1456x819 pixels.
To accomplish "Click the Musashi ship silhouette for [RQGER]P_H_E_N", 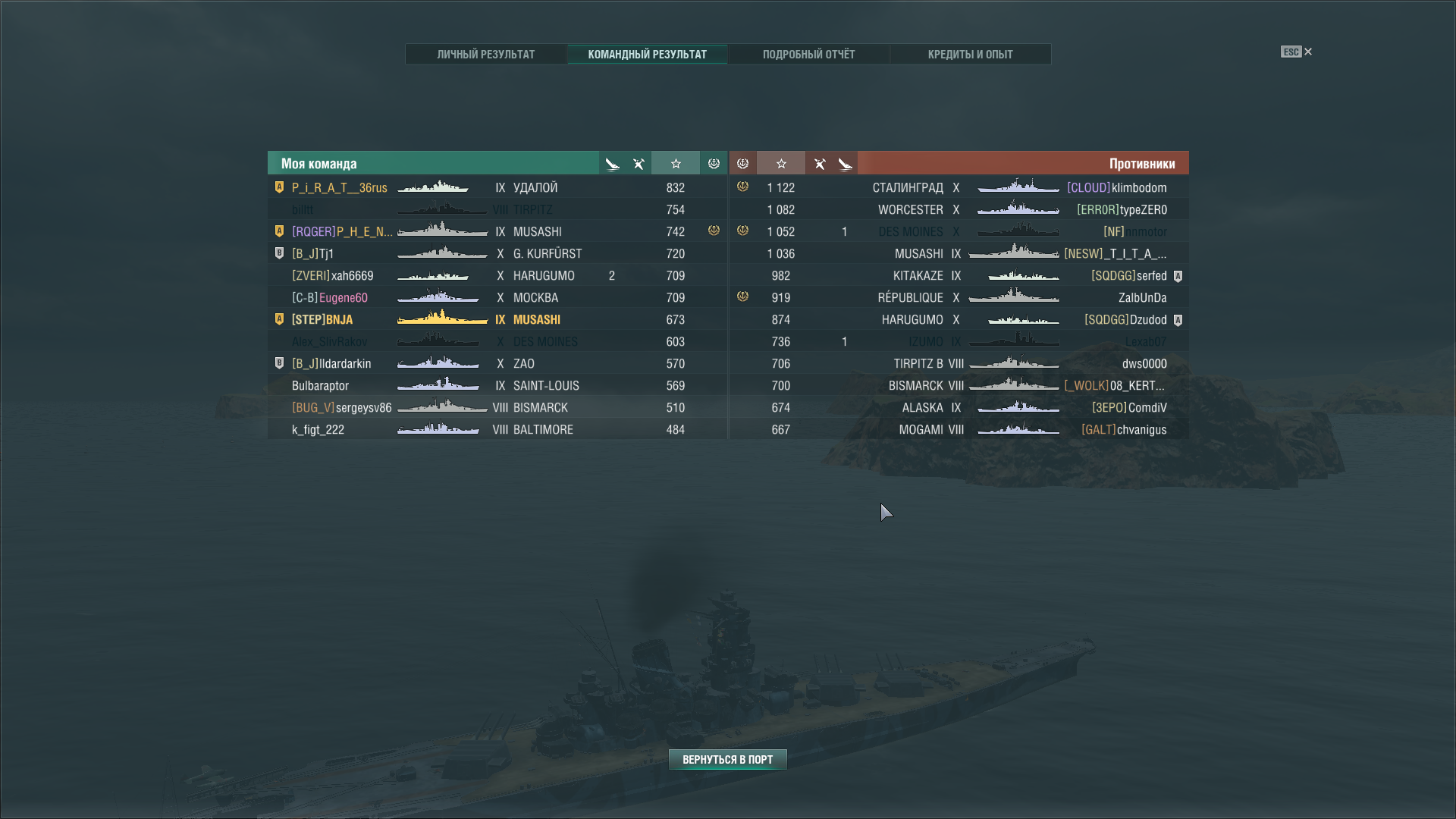I will click(442, 230).
